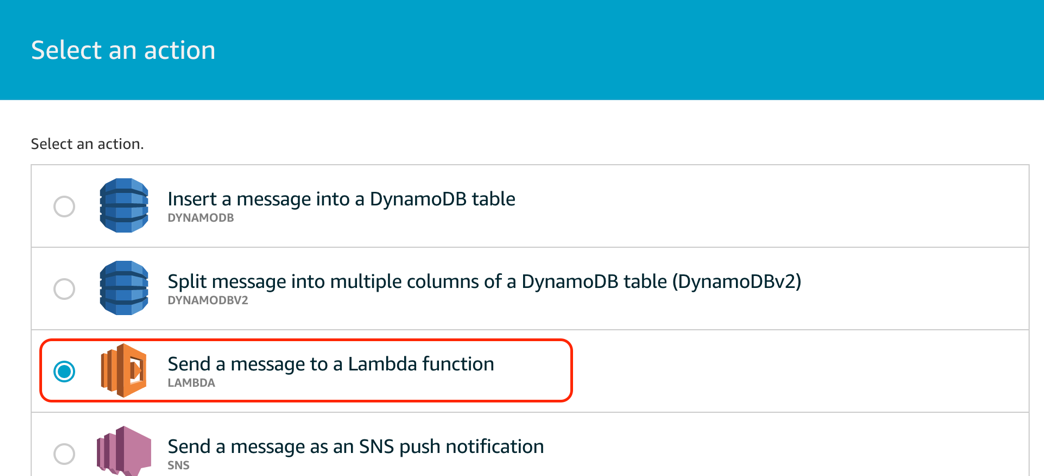Click the purple SNS notification icon
This screenshot has height=476, width=1044.
124,451
